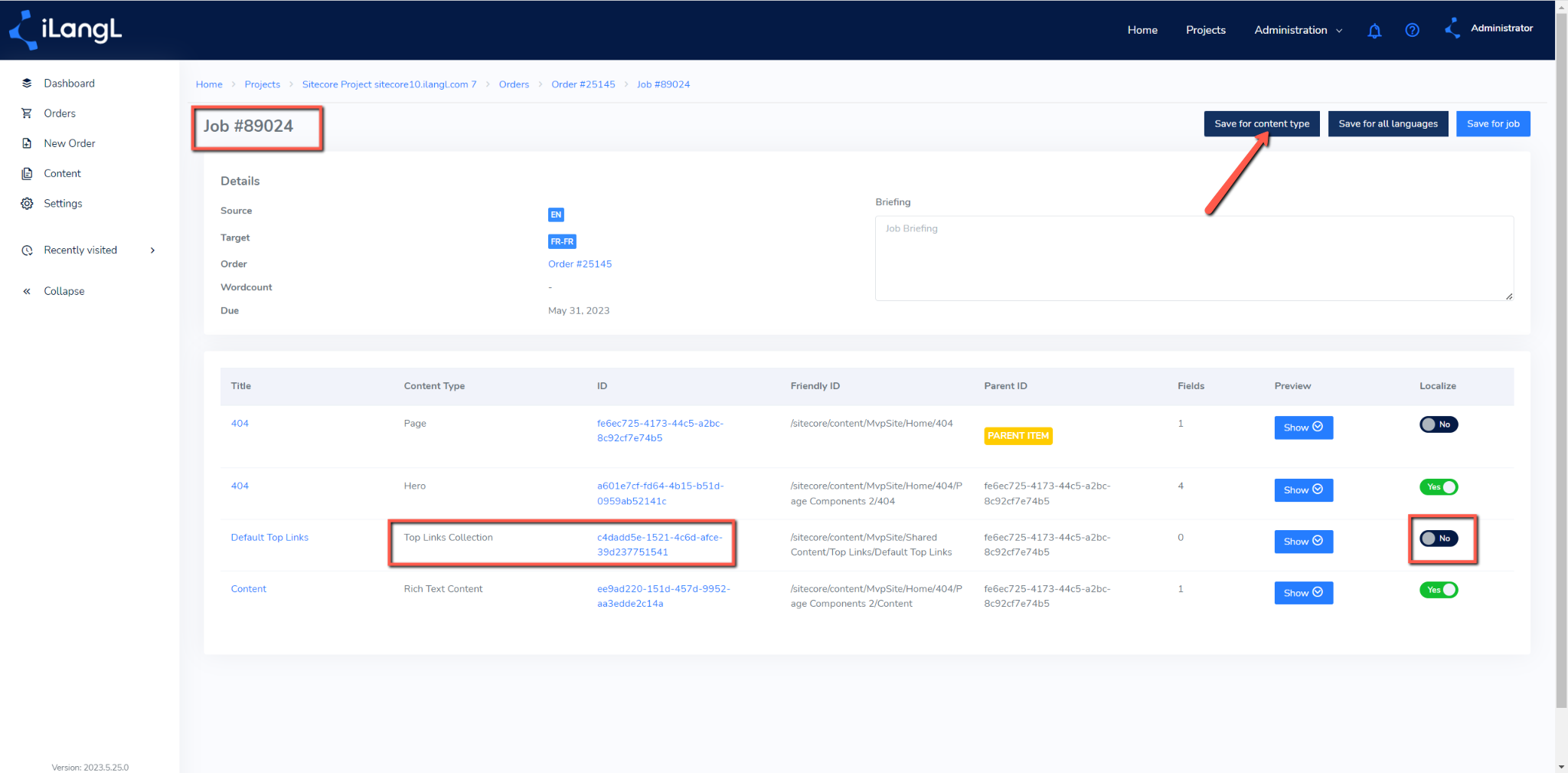The height and width of the screenshot is (773, 1568).
Task: Click 'Version: 2023.5.25.0' footer text
Action: [90, 767]
